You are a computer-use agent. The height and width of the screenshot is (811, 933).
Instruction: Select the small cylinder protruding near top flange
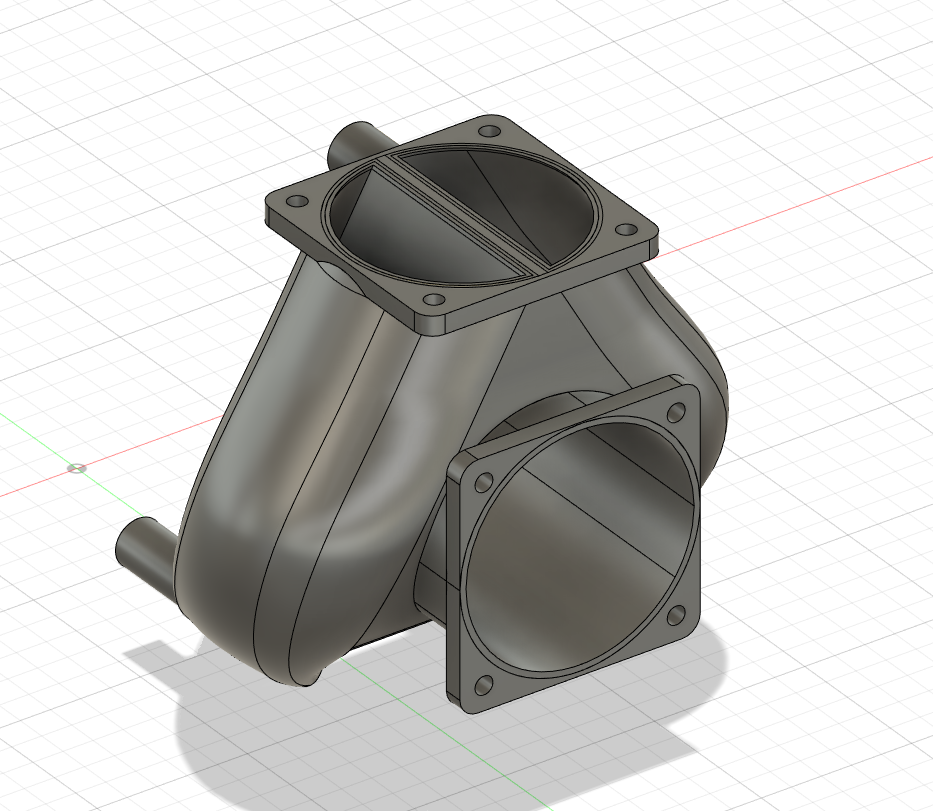(357, 137)
